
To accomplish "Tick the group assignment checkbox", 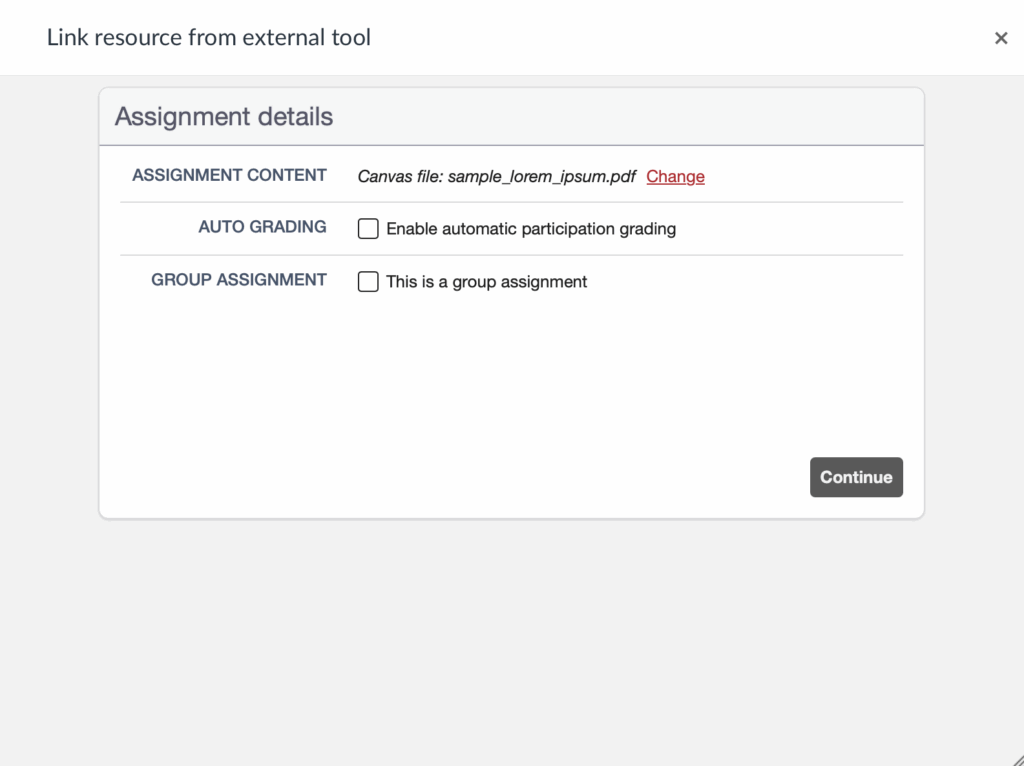I will pos(368,282).
